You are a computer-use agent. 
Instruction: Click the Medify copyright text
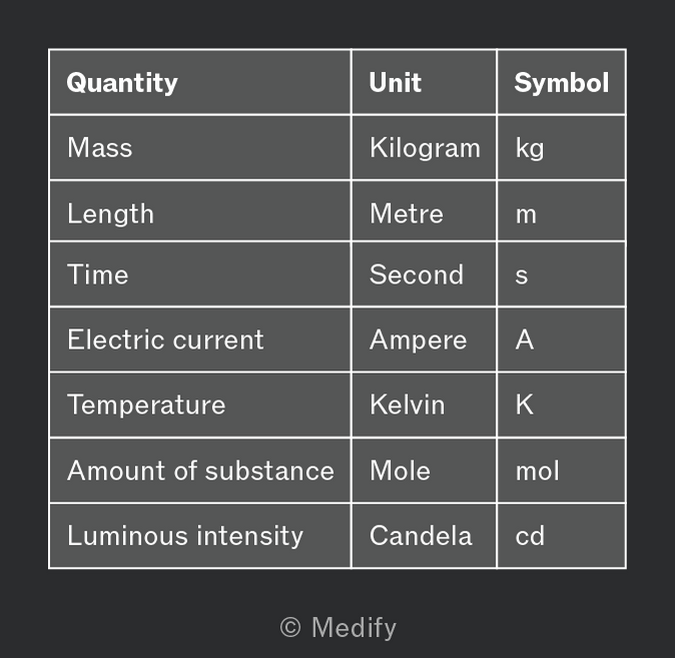[x=338, y=628]
